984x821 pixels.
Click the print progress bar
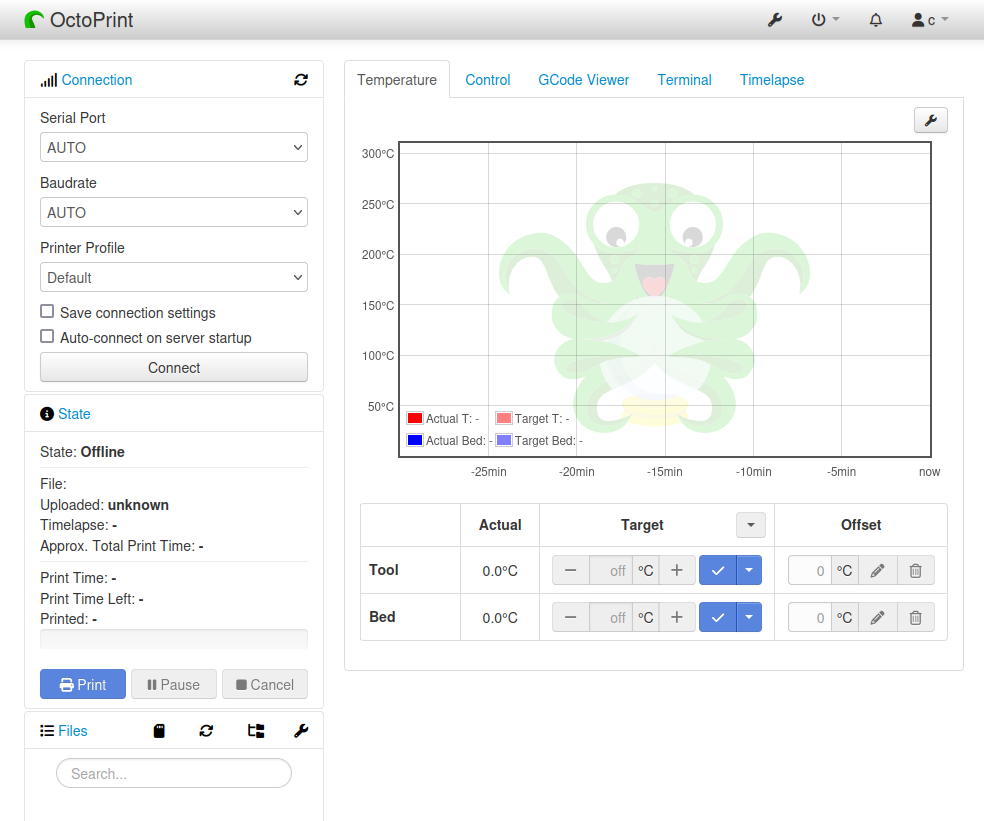pyautogui.click(x=174, y=639)
